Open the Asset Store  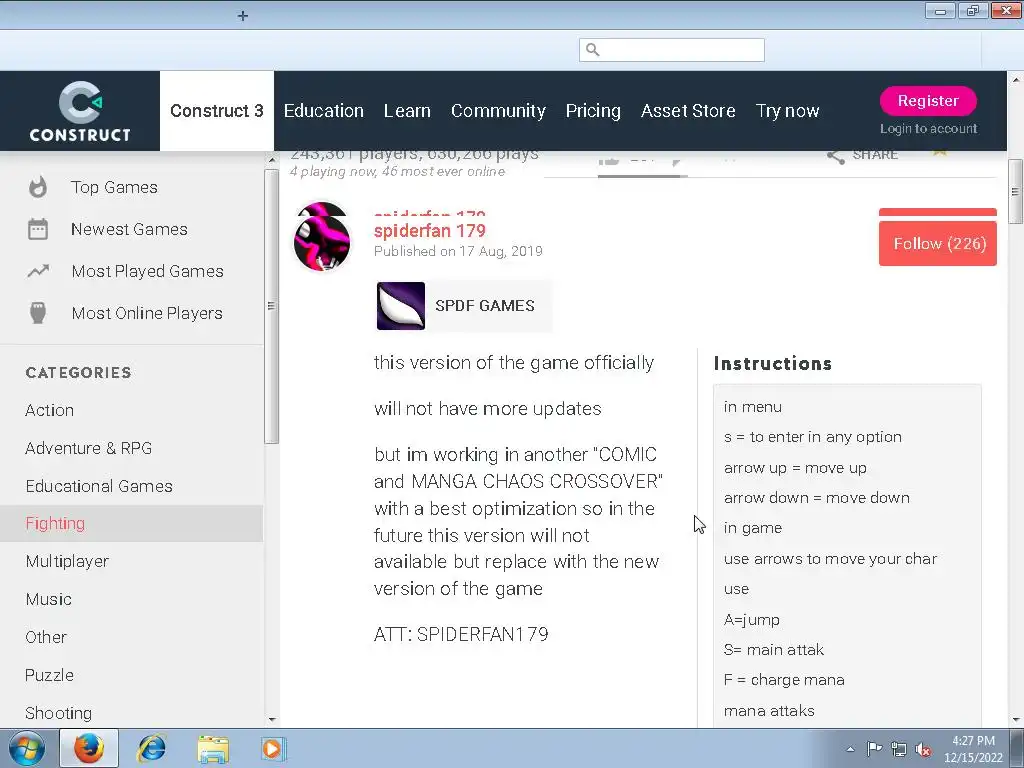(x=688, y=111)
